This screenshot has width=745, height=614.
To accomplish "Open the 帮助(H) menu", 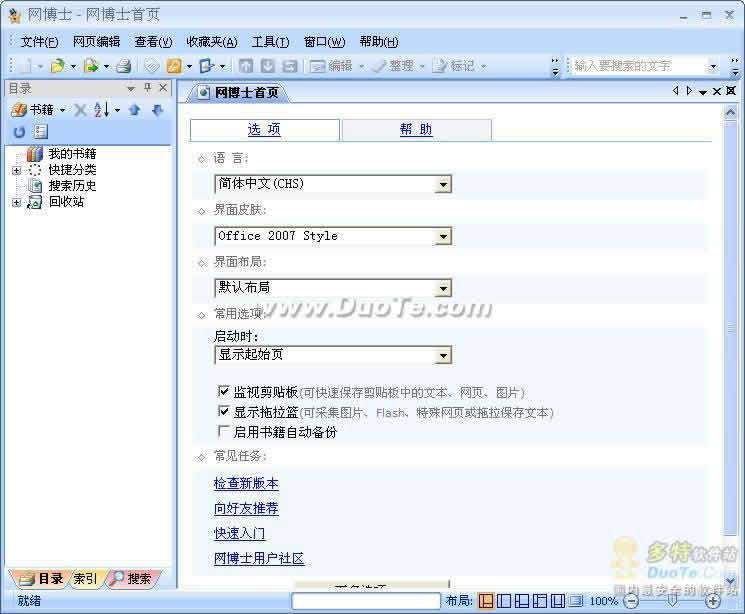I will [379, 42].
